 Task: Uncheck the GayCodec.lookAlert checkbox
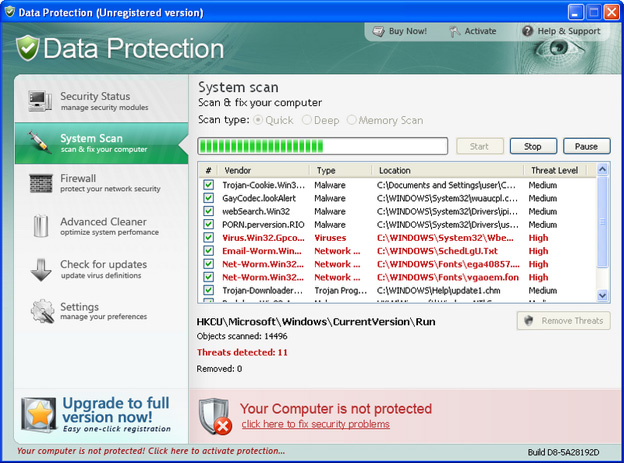tap(209, 198)
